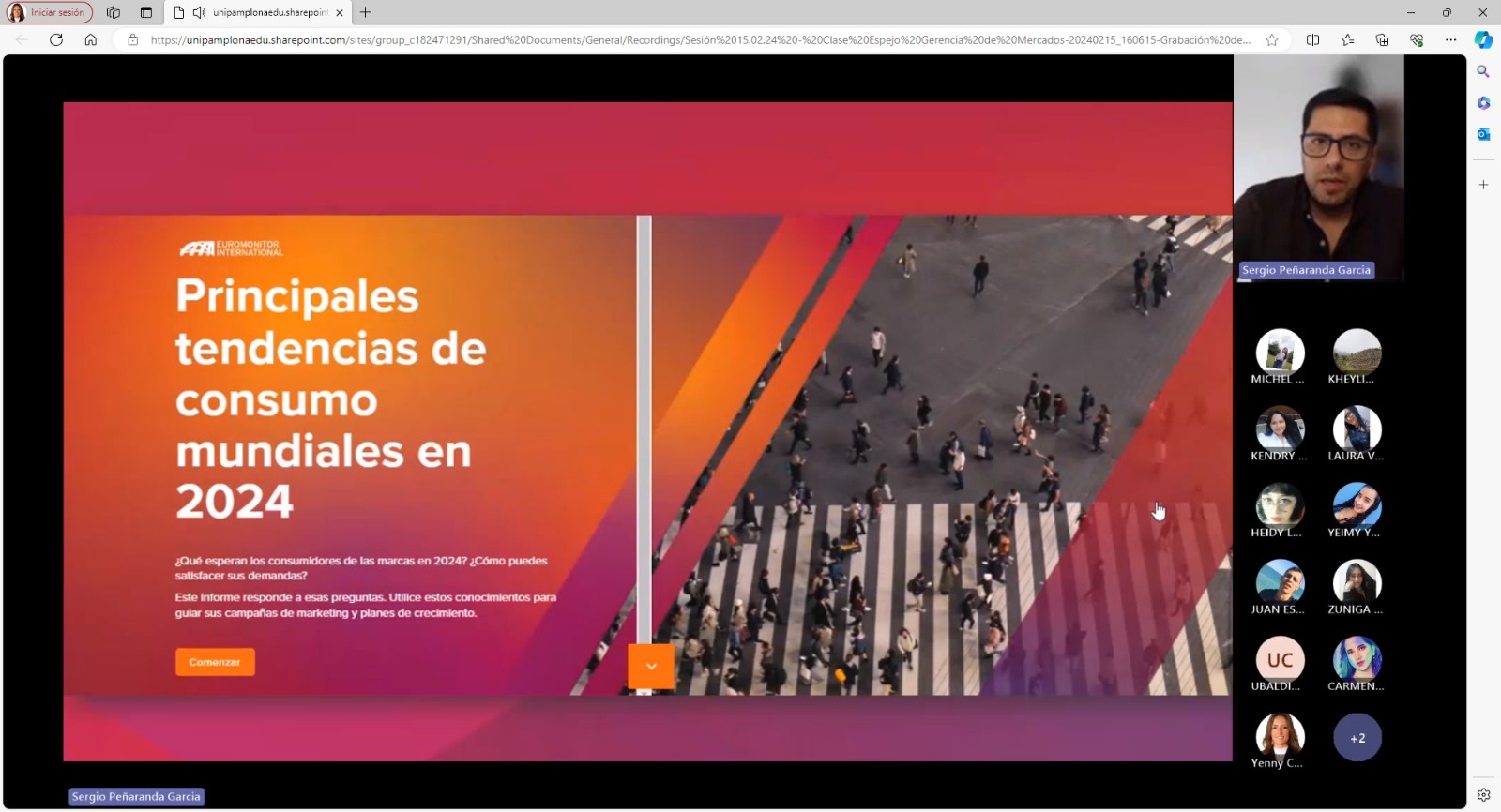Click the orange down chevron on slide

coord(651,666)
